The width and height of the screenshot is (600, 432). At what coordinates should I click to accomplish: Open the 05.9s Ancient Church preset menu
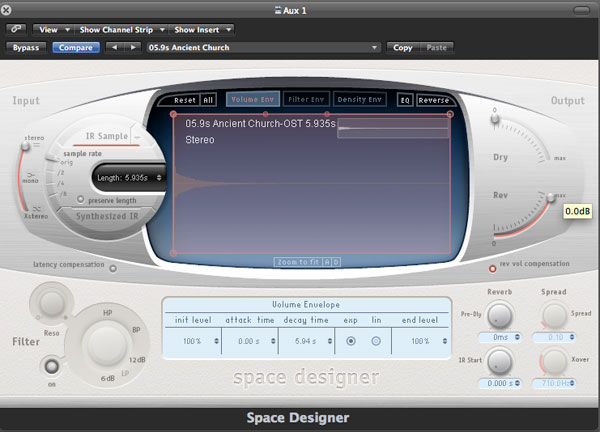[x=263, y=47]
